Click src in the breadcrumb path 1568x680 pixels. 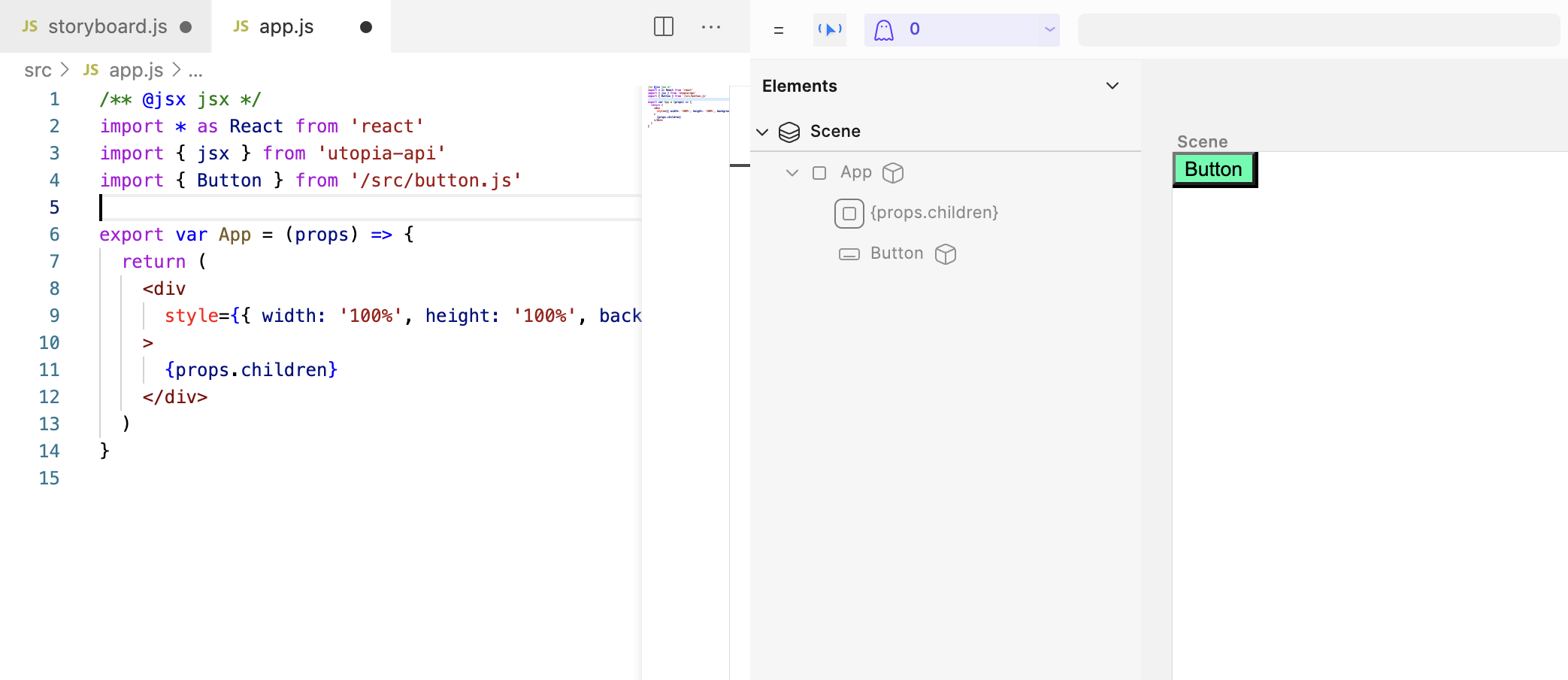(36, 70)
